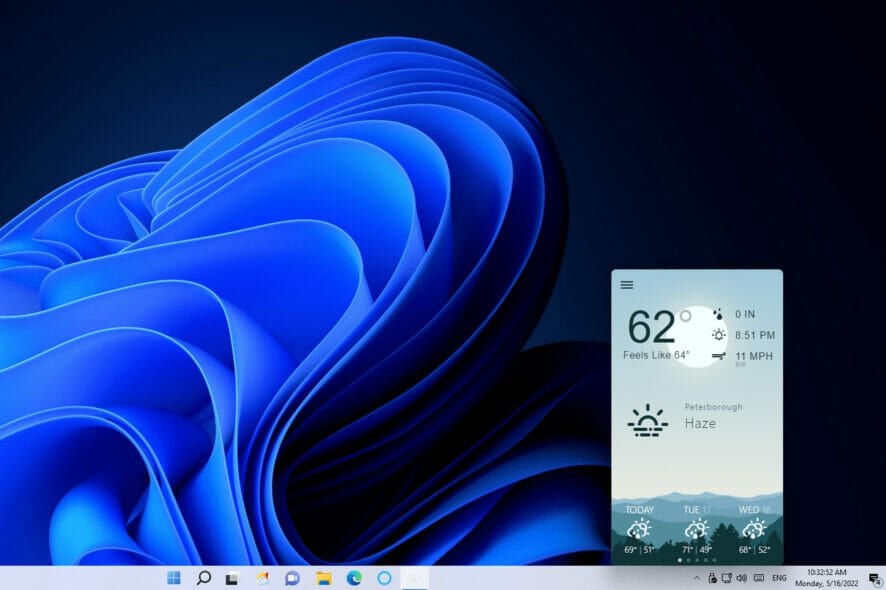Open the hamburger menu in the weather widget
The height and width of the screenshot is (590, 886).
[x=627, y=284]
